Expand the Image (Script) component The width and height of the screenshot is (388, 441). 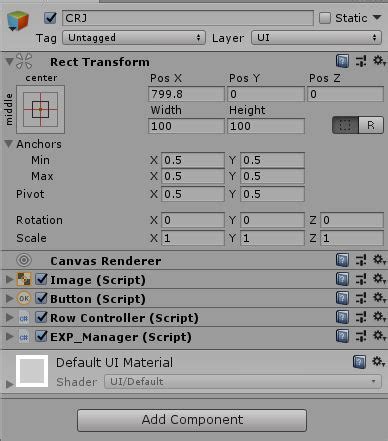pyautogui.click(x=10, y=279)
